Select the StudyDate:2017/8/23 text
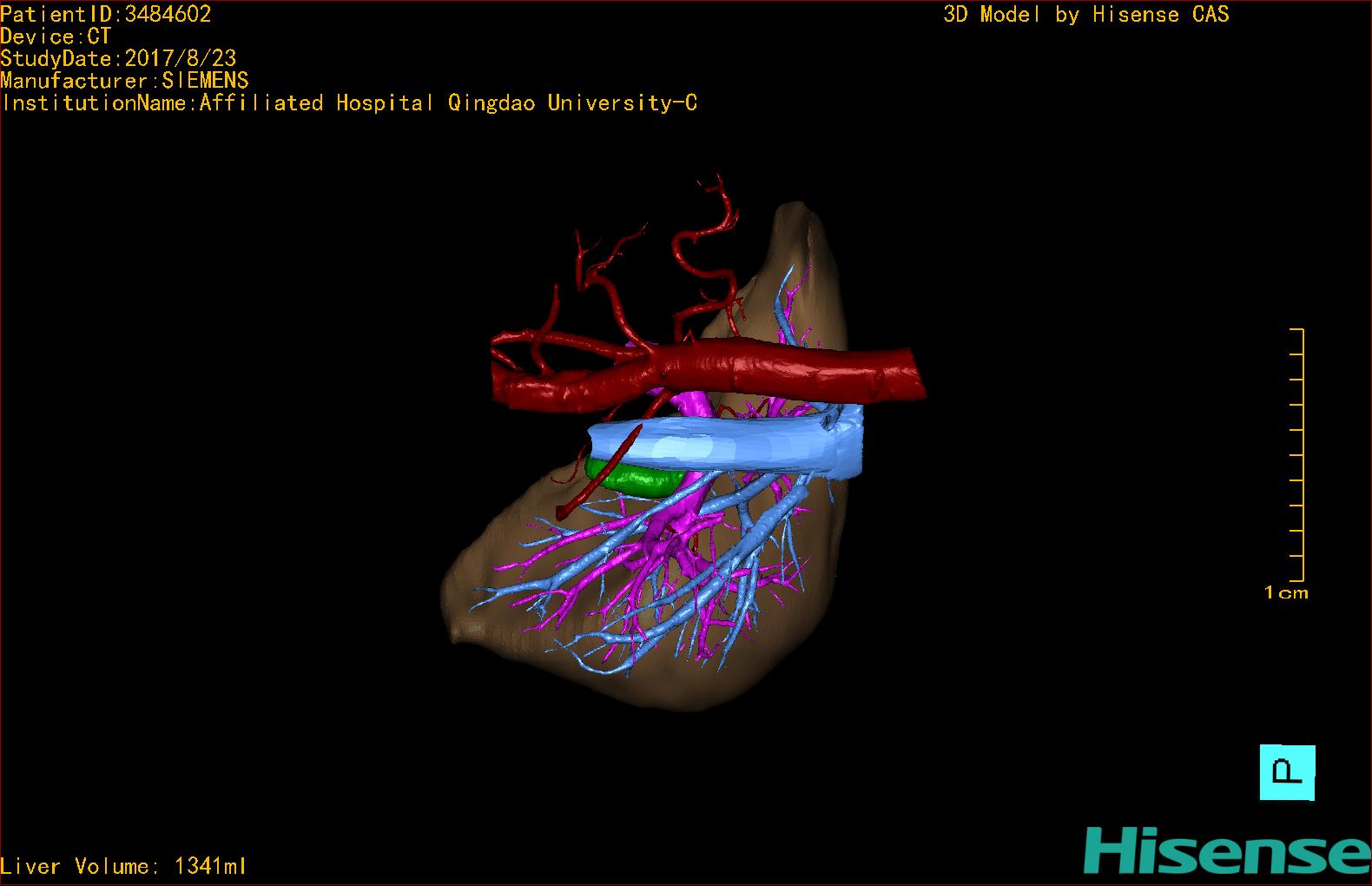This screenshot has height=886, width=1372. (118, 58)
